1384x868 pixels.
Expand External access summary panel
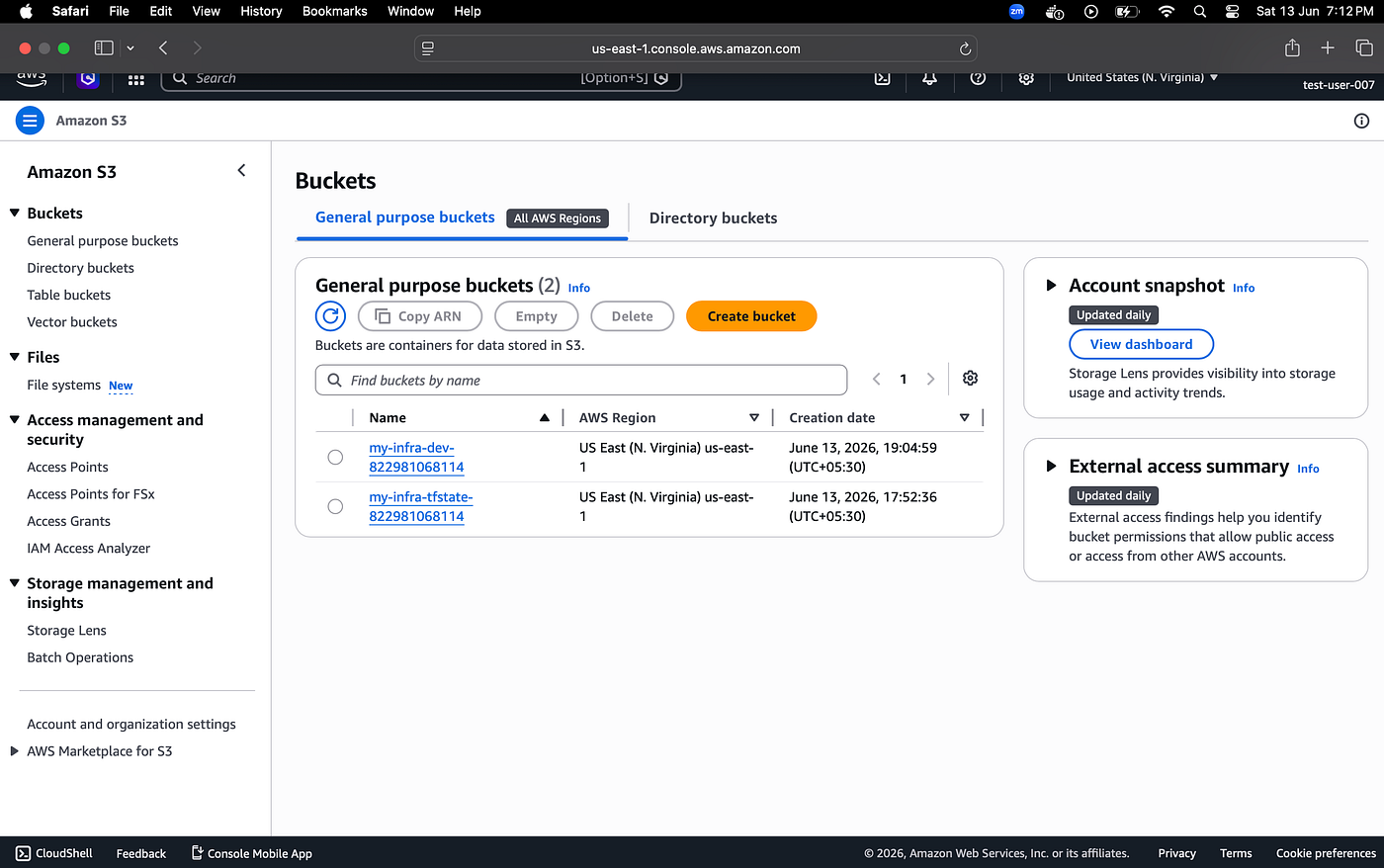(1052, 467)
